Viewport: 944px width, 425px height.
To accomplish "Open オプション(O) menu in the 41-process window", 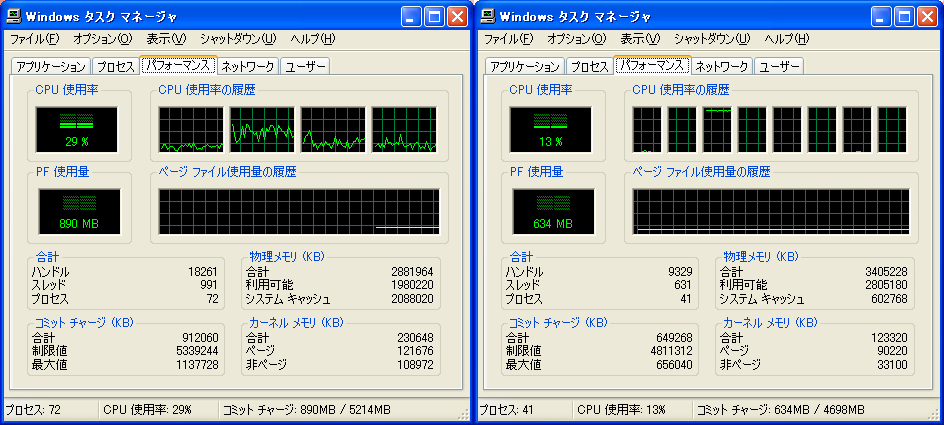I will pos(575,39).
